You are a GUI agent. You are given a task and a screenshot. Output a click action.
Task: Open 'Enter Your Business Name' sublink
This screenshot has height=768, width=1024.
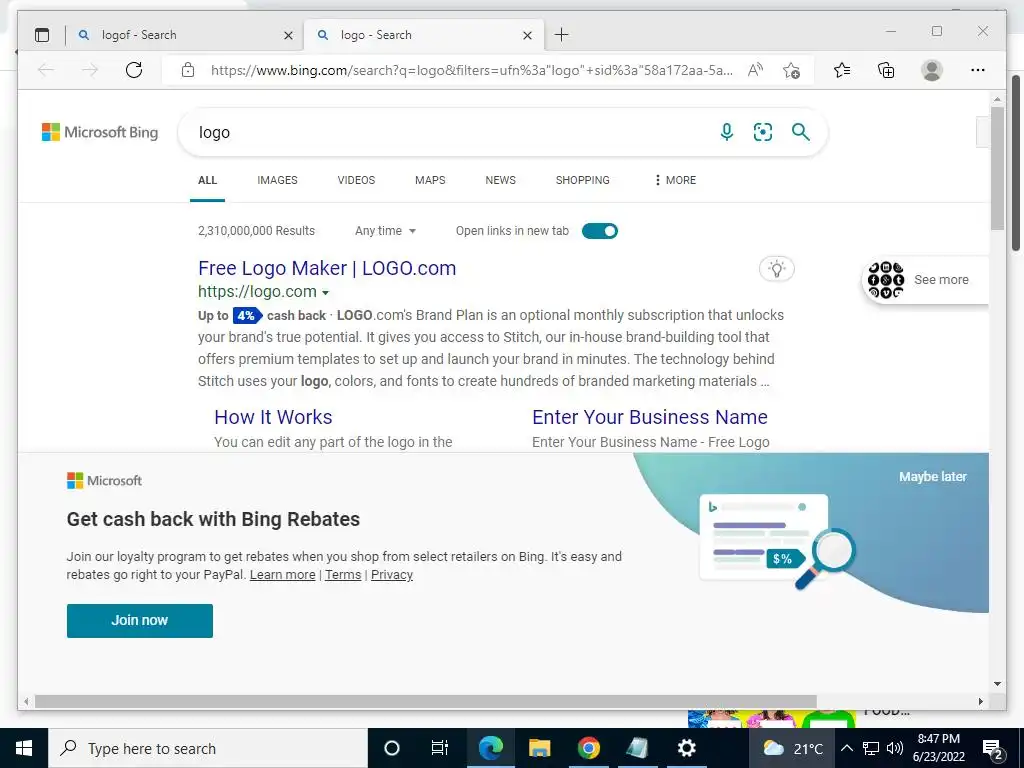point(650,417)
